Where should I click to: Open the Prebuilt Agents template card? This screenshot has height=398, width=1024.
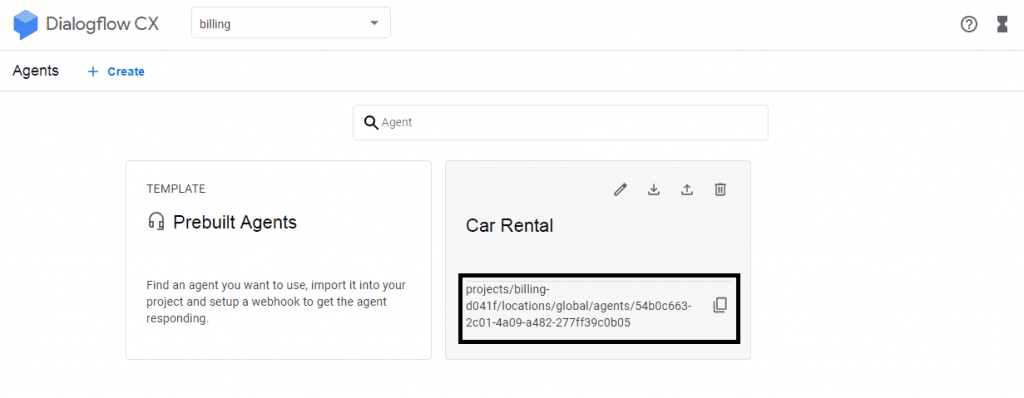[x=279, y=260]
